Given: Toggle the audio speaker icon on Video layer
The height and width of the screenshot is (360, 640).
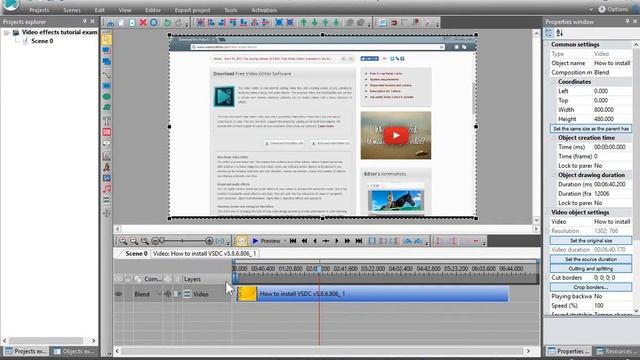Looking at the screenshot, I should coord(167,294).
